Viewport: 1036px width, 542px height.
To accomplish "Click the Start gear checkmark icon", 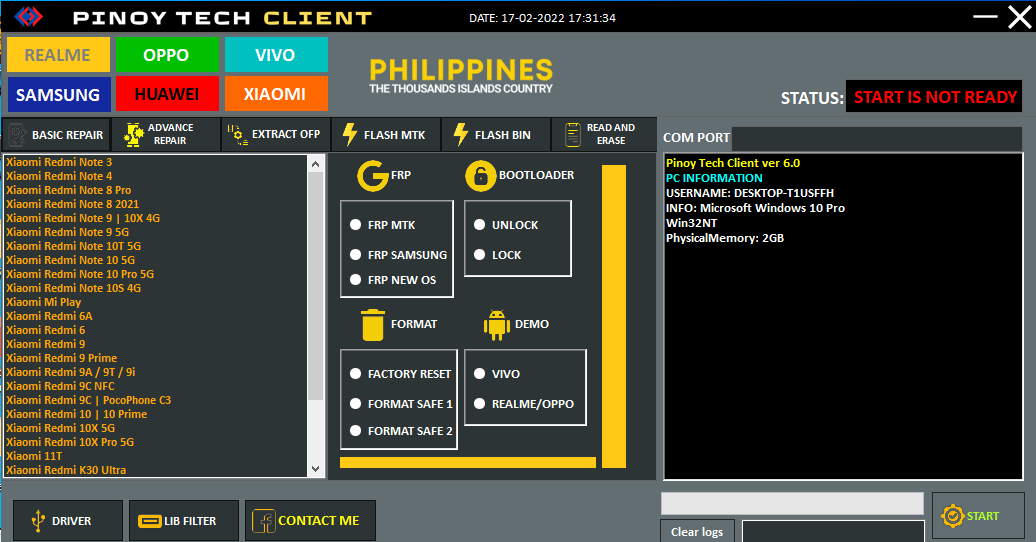I will 953,516.
